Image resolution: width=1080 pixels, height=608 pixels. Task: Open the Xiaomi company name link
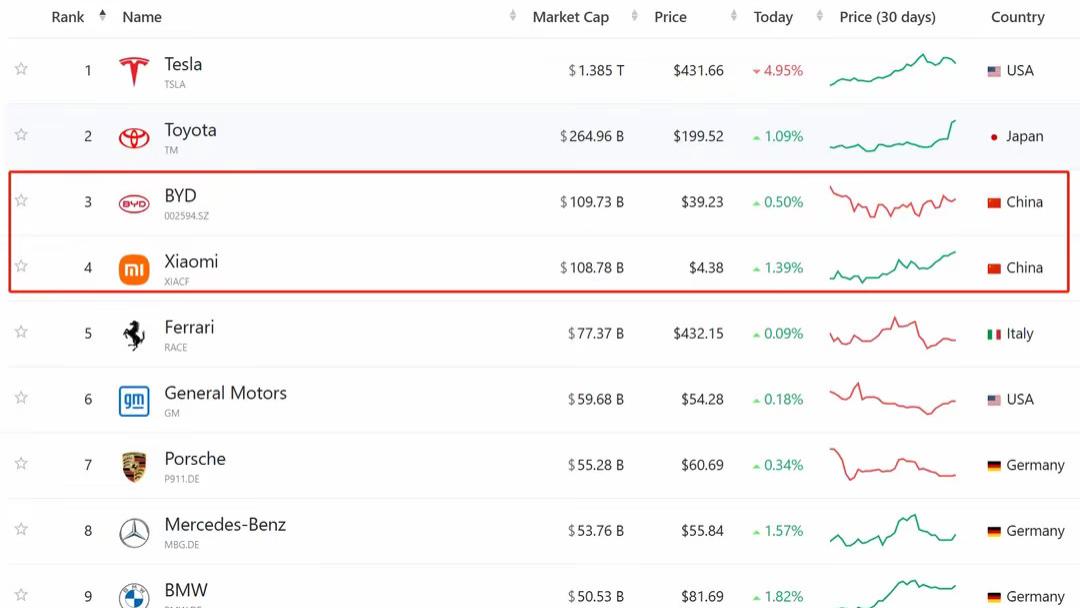[x=191, y=261]
